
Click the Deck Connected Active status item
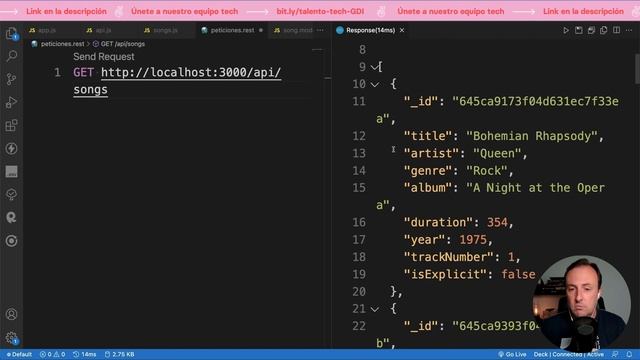click(569, 354)
